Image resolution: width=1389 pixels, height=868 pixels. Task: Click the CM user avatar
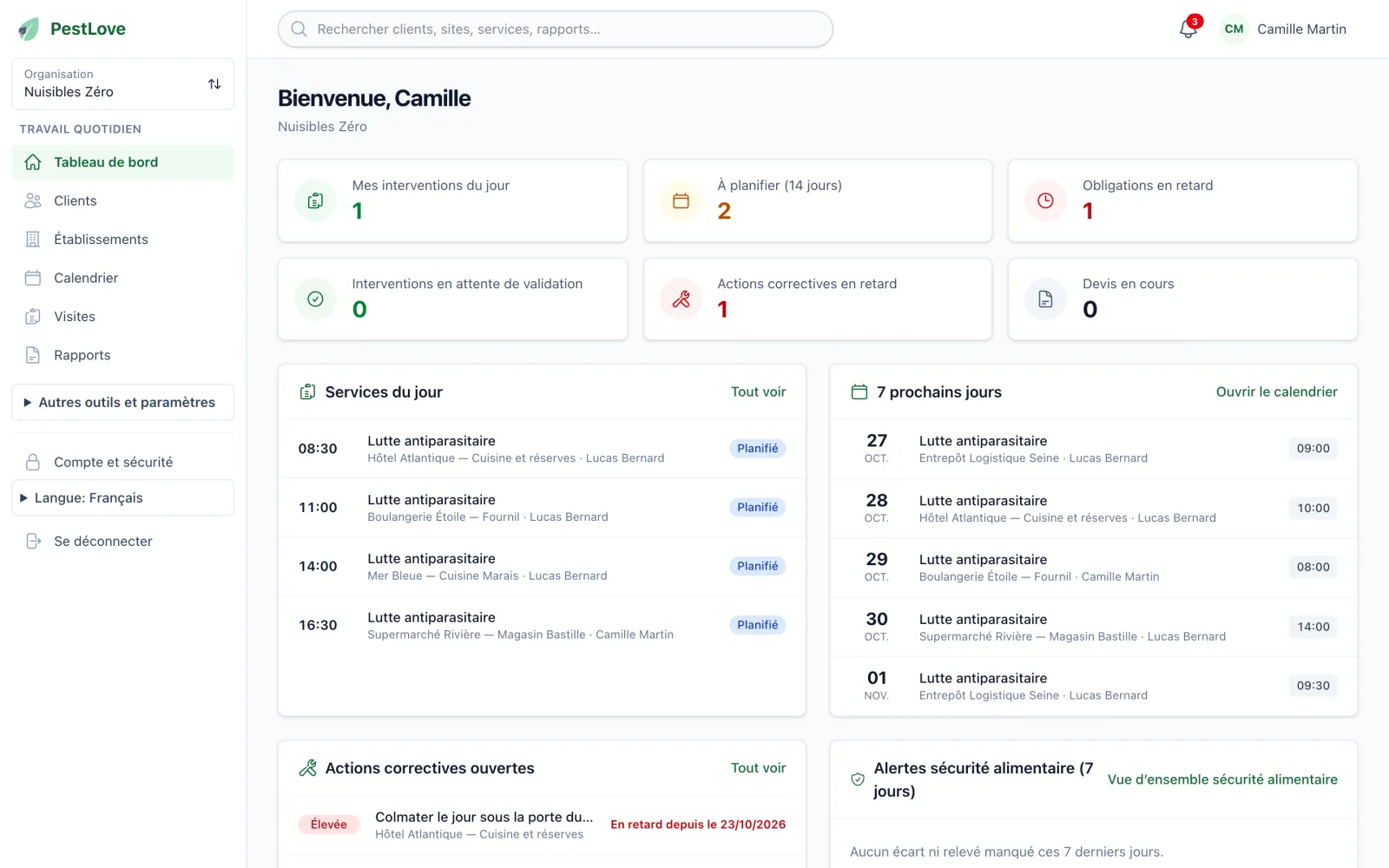[x=1234, y=29]
